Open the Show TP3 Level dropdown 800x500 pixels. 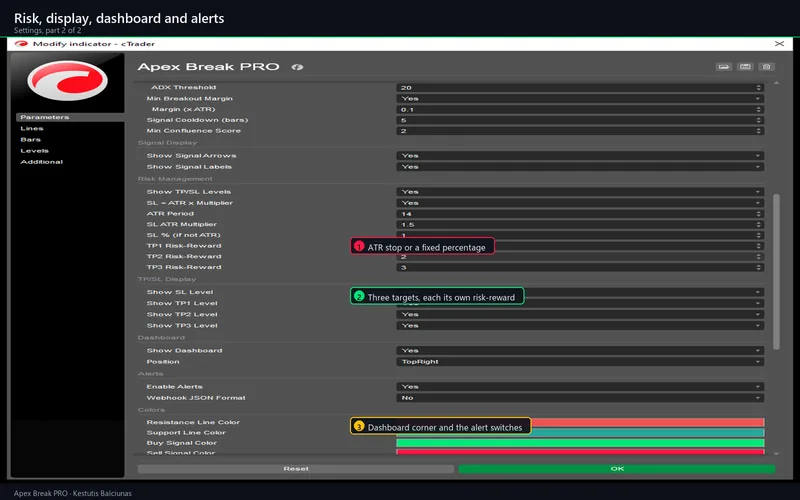click(x=580, y=326)
